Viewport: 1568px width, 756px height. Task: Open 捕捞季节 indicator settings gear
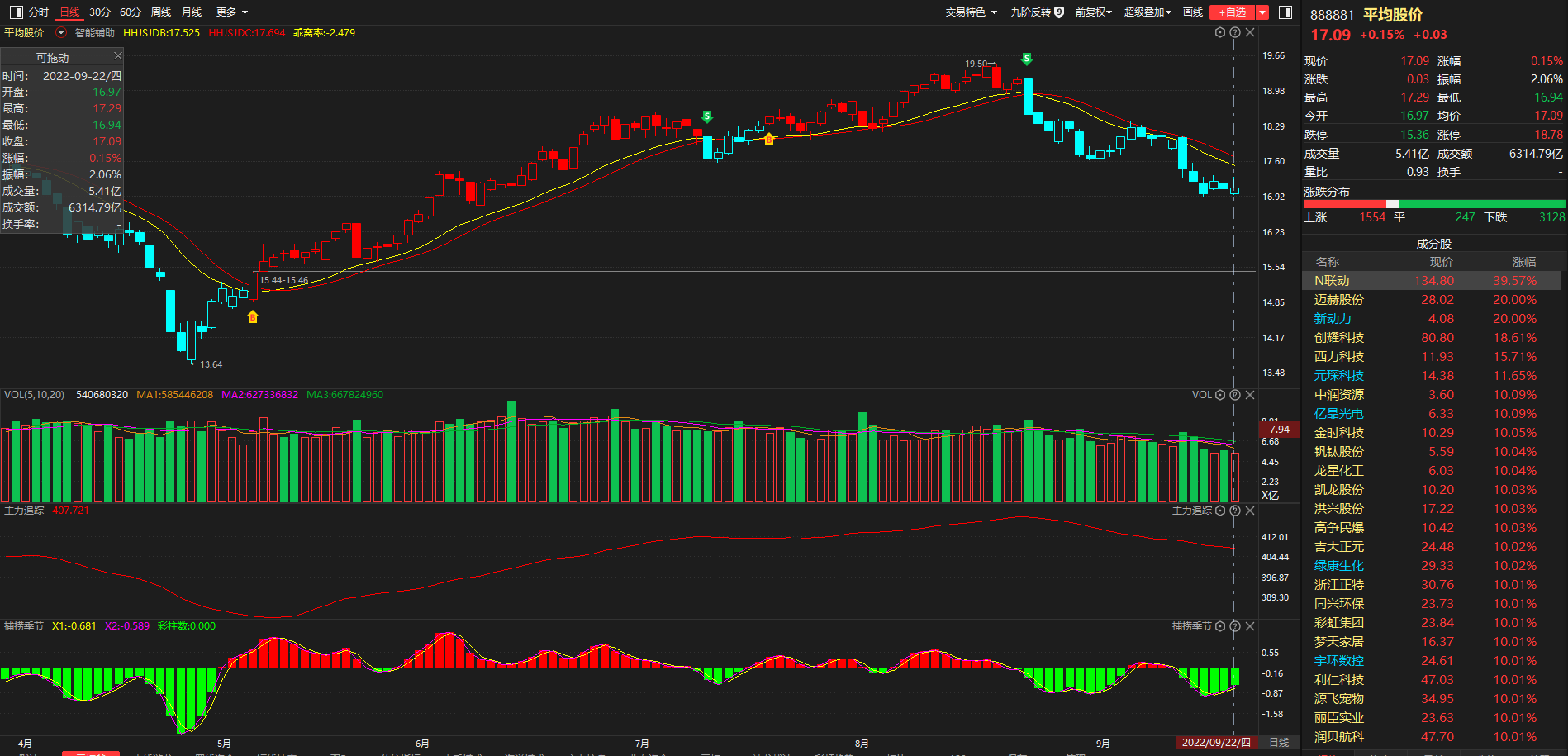pyautogui.click(x=1220, y=626)
